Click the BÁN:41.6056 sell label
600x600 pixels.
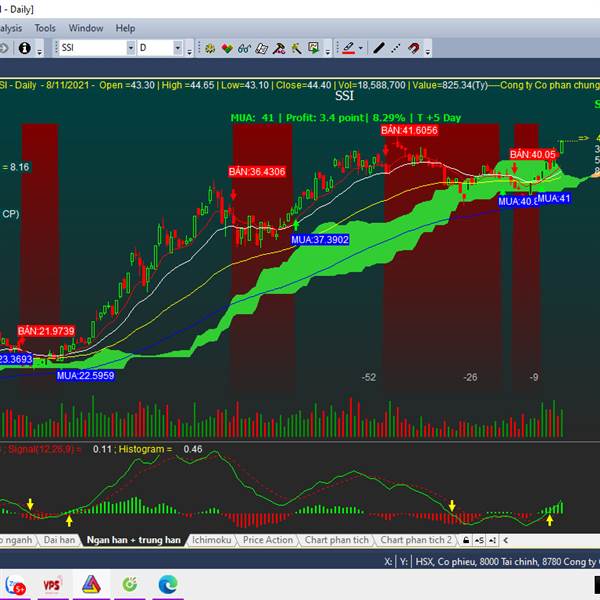409,130
